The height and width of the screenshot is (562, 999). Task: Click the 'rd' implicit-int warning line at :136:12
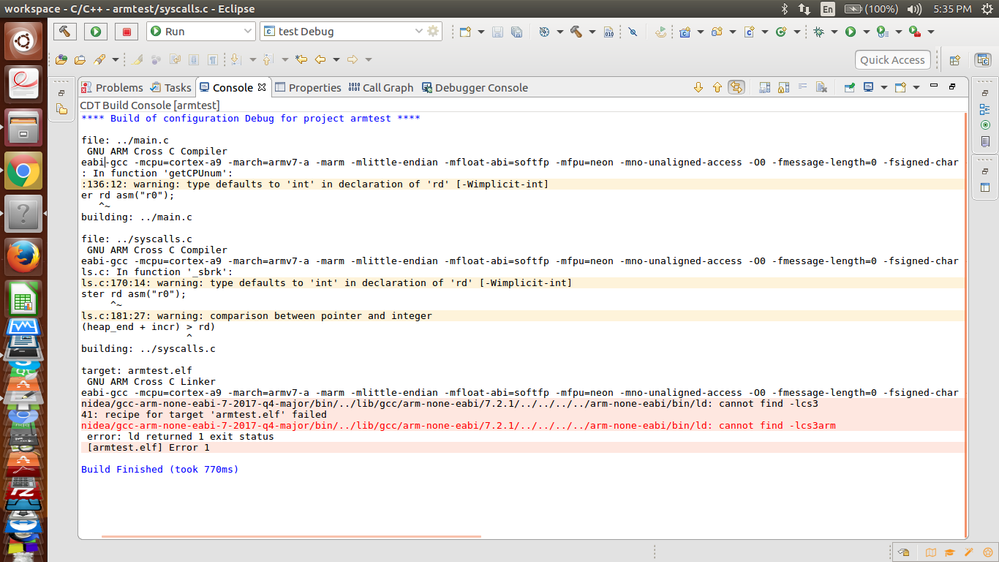[x=315, y=184]
